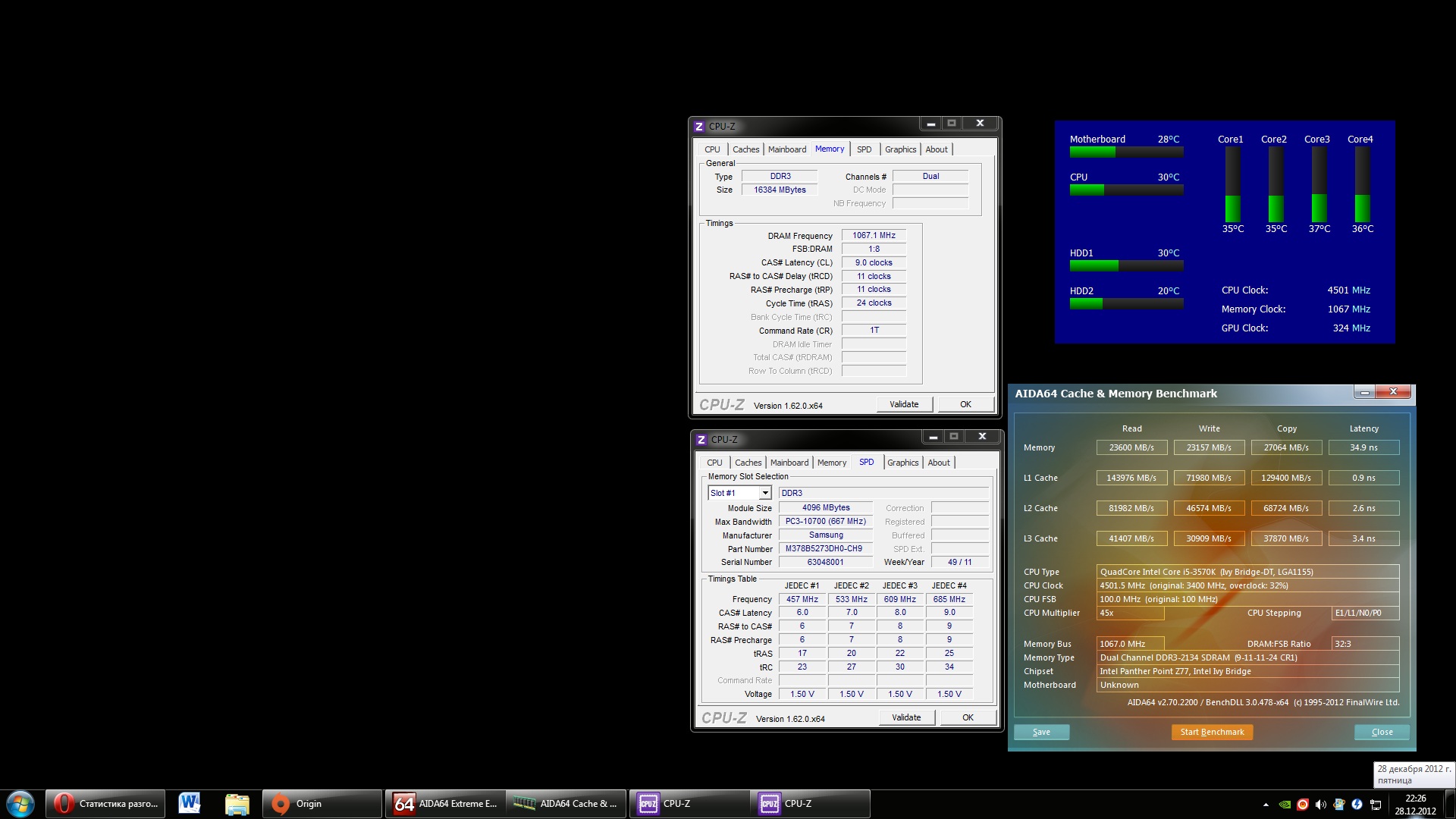Click Close button at bottom of AIDA64 benchmark

click(x=1382, y=732)
